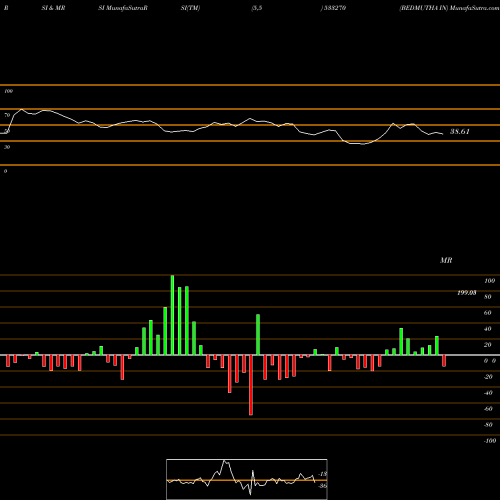This screenshot has height=500, width=500.
Task: Click the 533270 stock code text
Action: pyautogui.click(x=335, y=8)
